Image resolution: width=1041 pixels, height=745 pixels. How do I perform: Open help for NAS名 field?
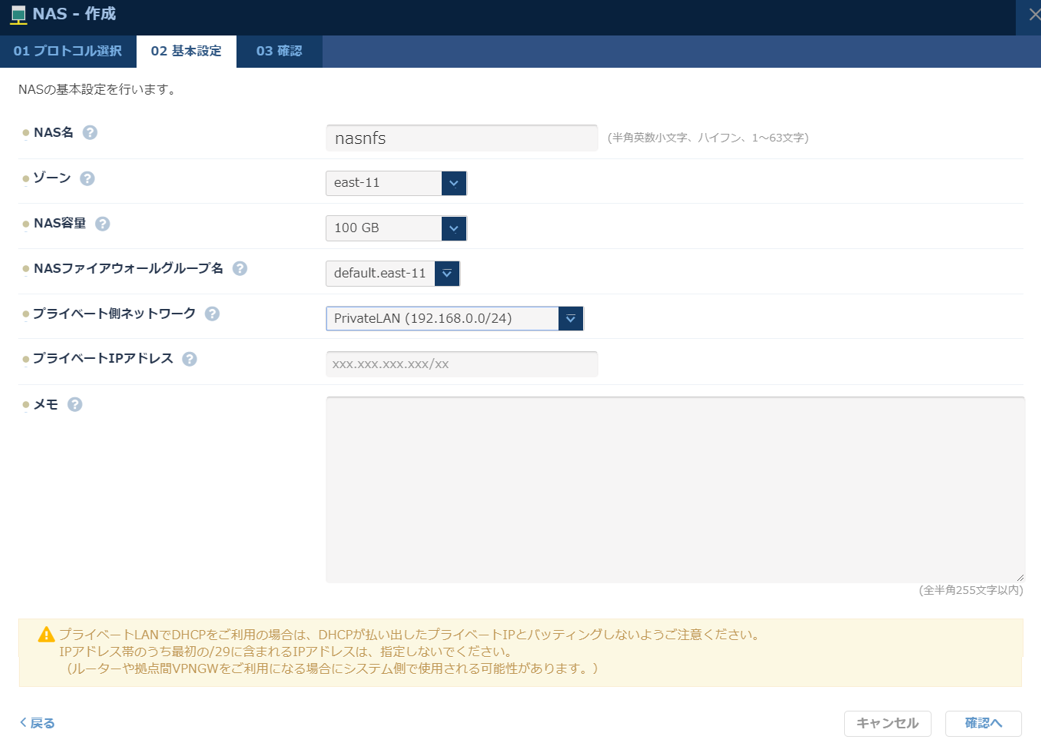pos(92,131)
